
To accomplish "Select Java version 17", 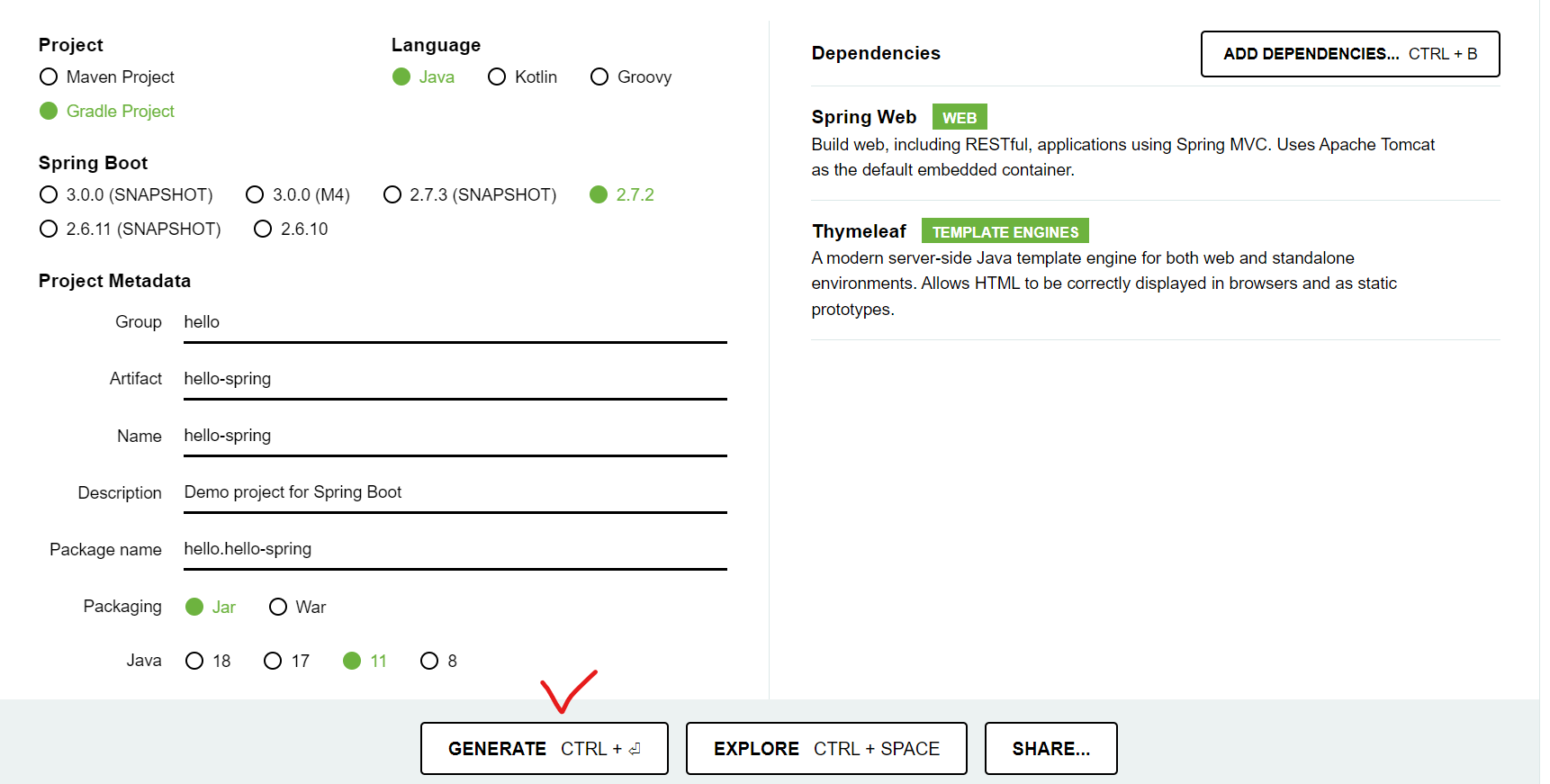I will (273, 661).
